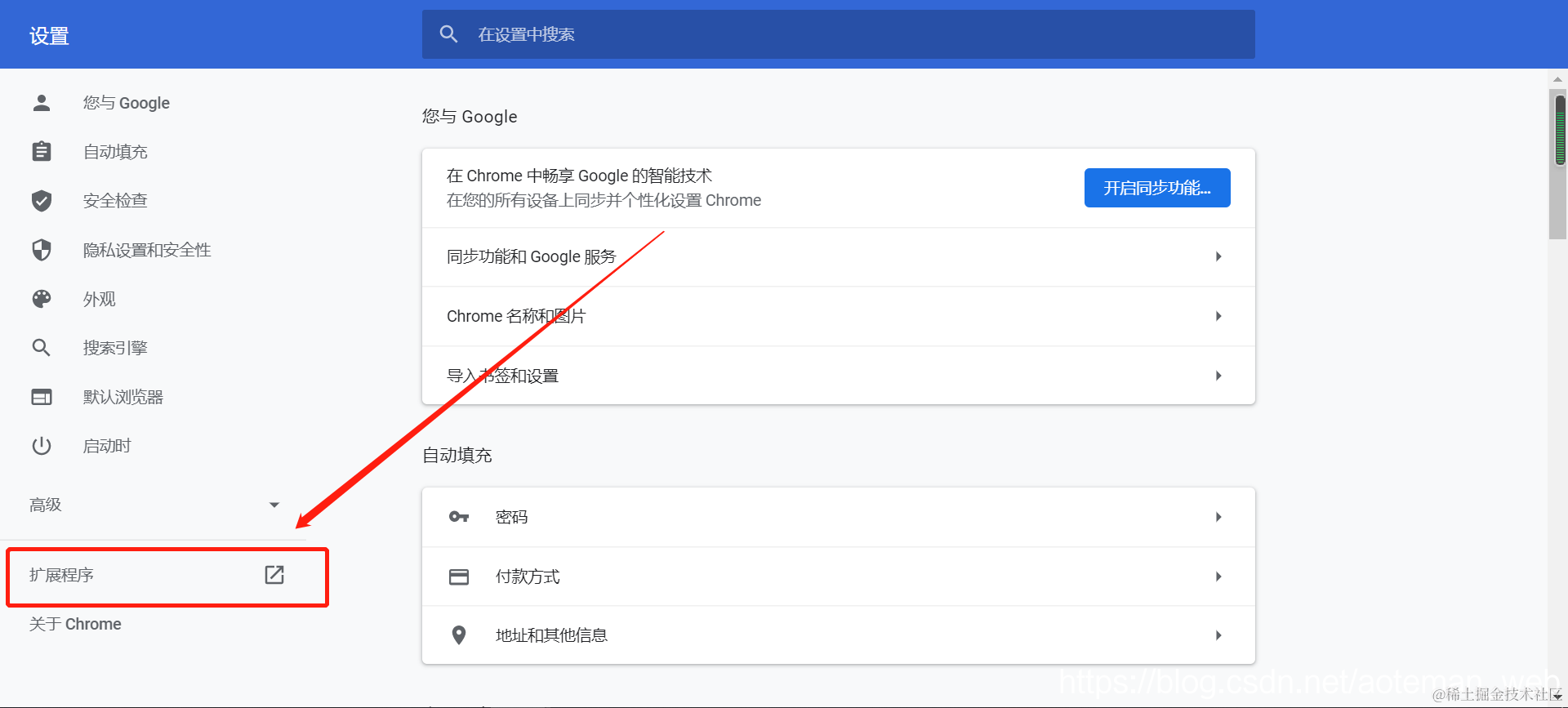Open 外观 settings from the sidebar
This screenshot has width=1568, height=708.
[x=100, y=299]
